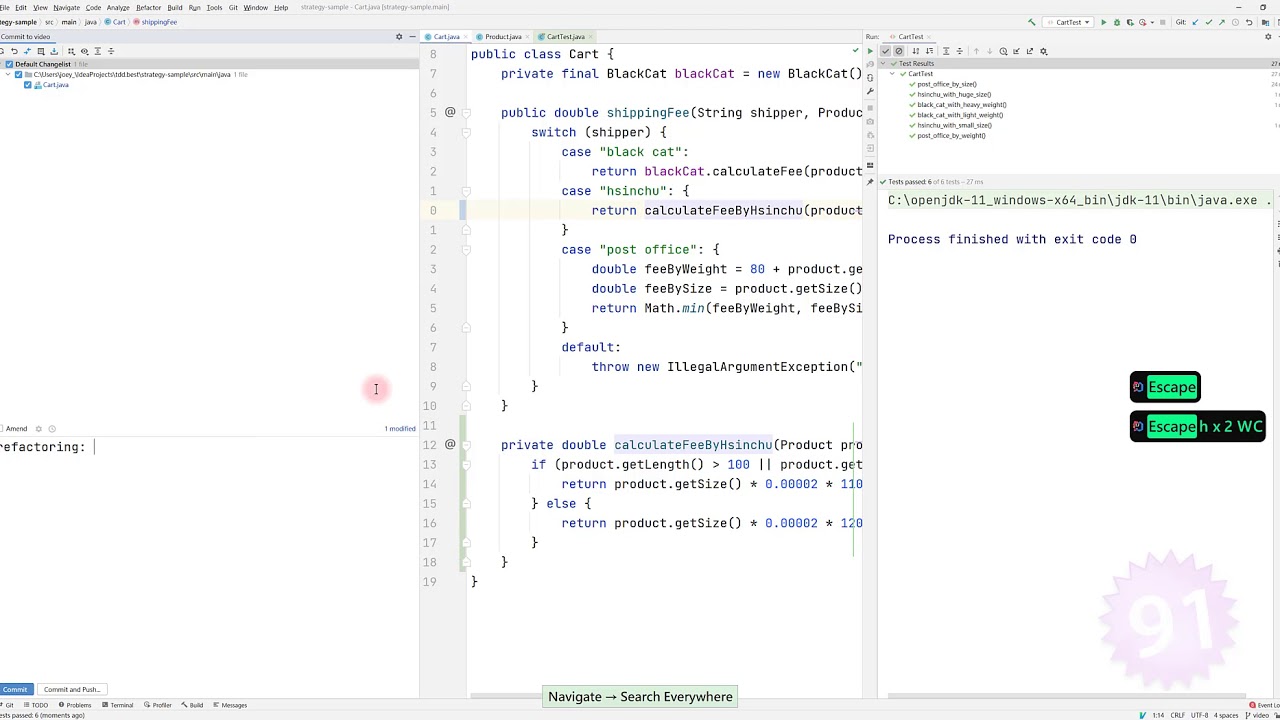Screen dimensions: 1280x720
Task: Fold the shippingFee method in gutter
Action: coord(466,113)
